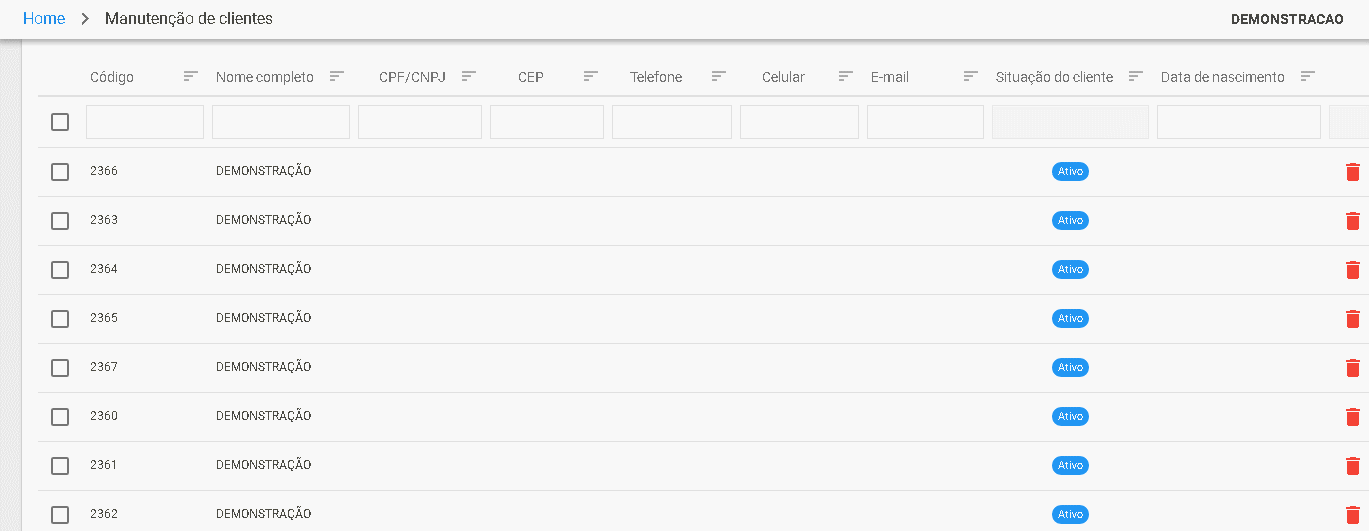The image size is (1369, 531).
Task: Select checkbox for client 2367
Action: pyautogui.click(x=60, y=368)
